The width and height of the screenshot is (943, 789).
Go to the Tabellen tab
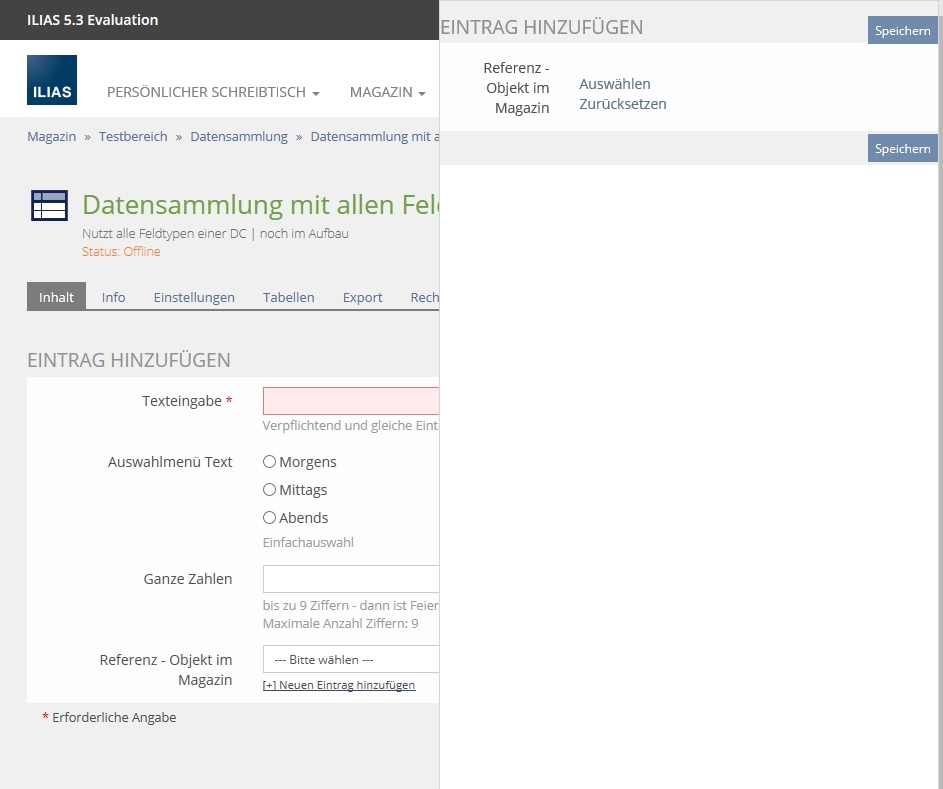(288, 297)
